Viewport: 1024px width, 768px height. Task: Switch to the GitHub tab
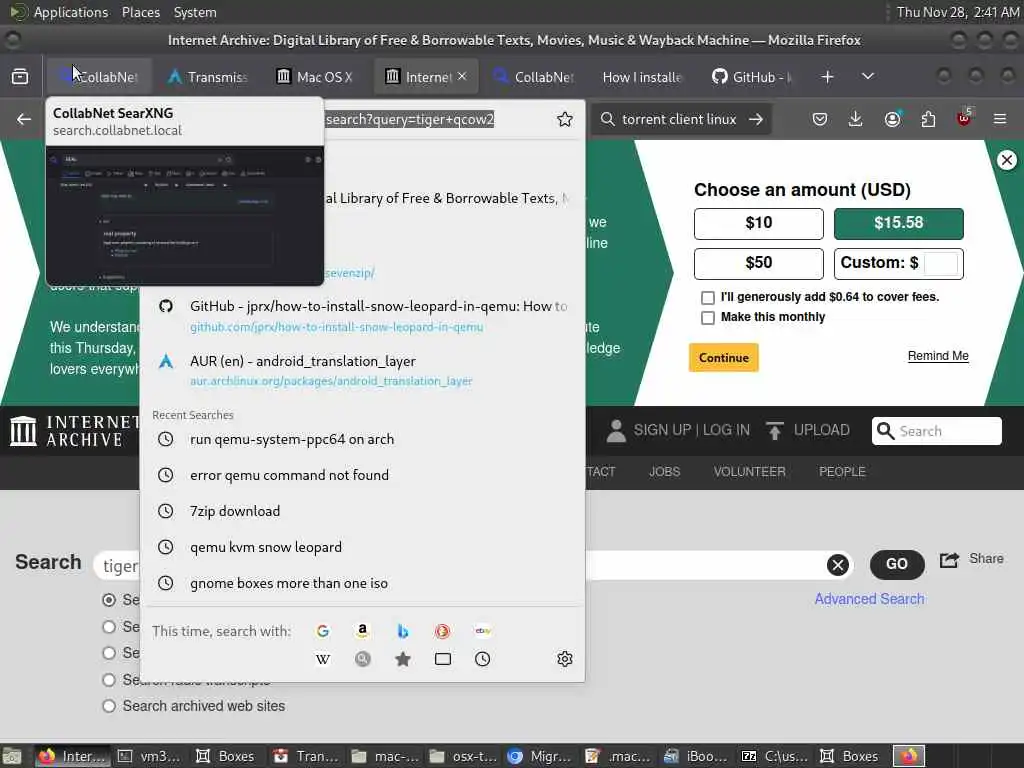tap(751, 77)
